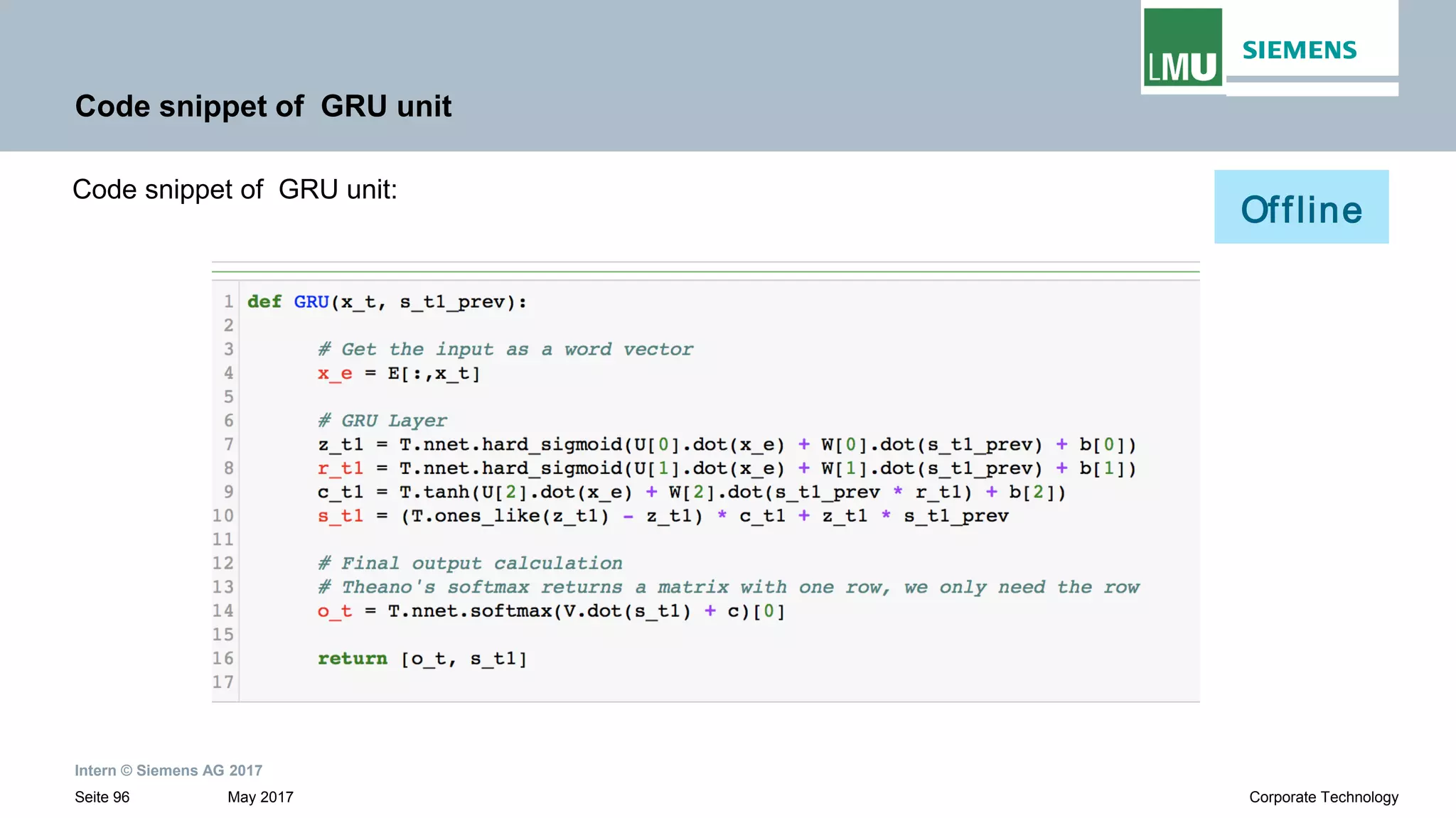Viewport: 1456px width, 818px height.
Task: Click the comment '# GRU Layer'
Action: pyautogui.click(x=382, y=421)
